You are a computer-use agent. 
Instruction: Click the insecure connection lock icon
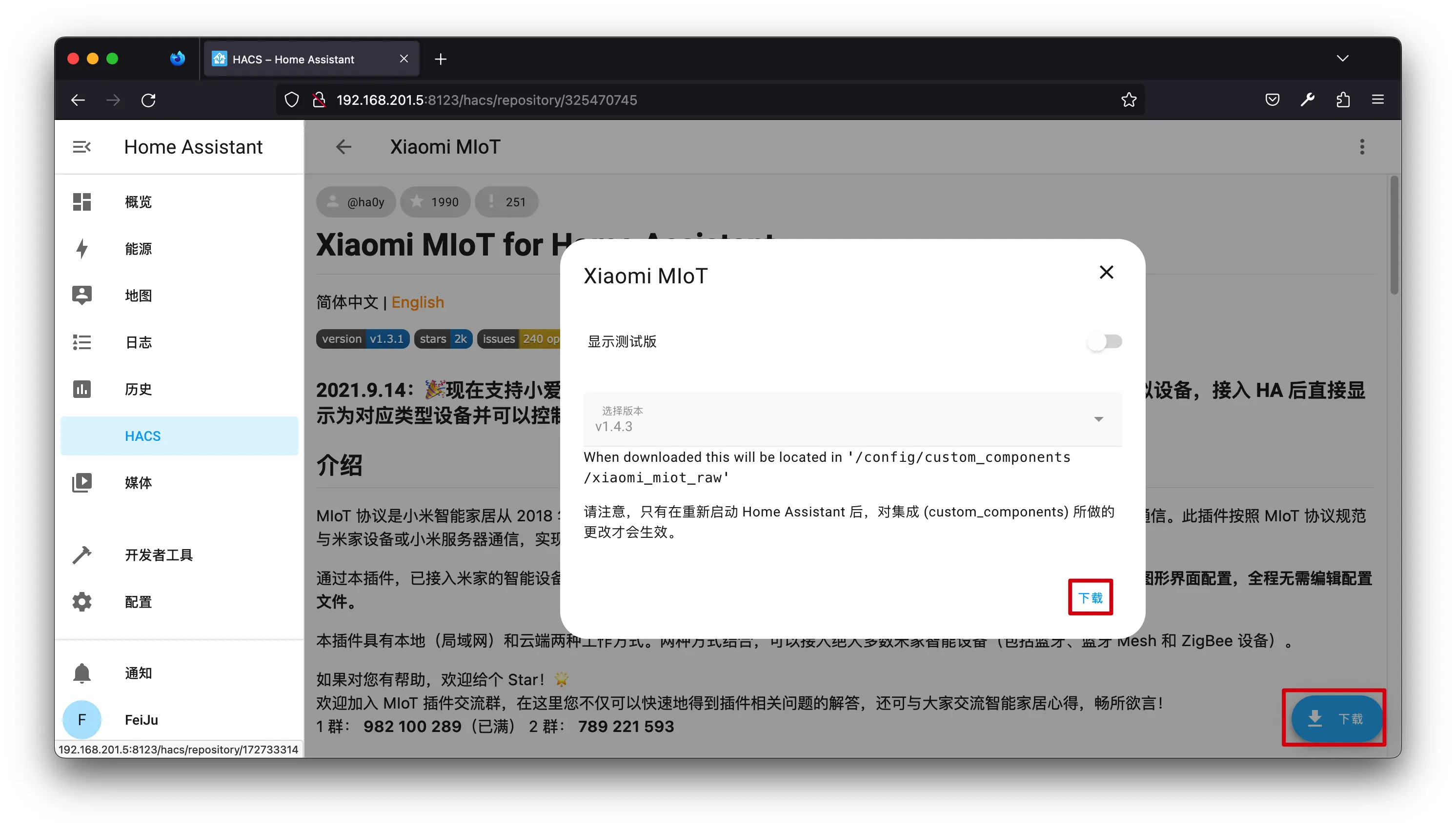319,100
